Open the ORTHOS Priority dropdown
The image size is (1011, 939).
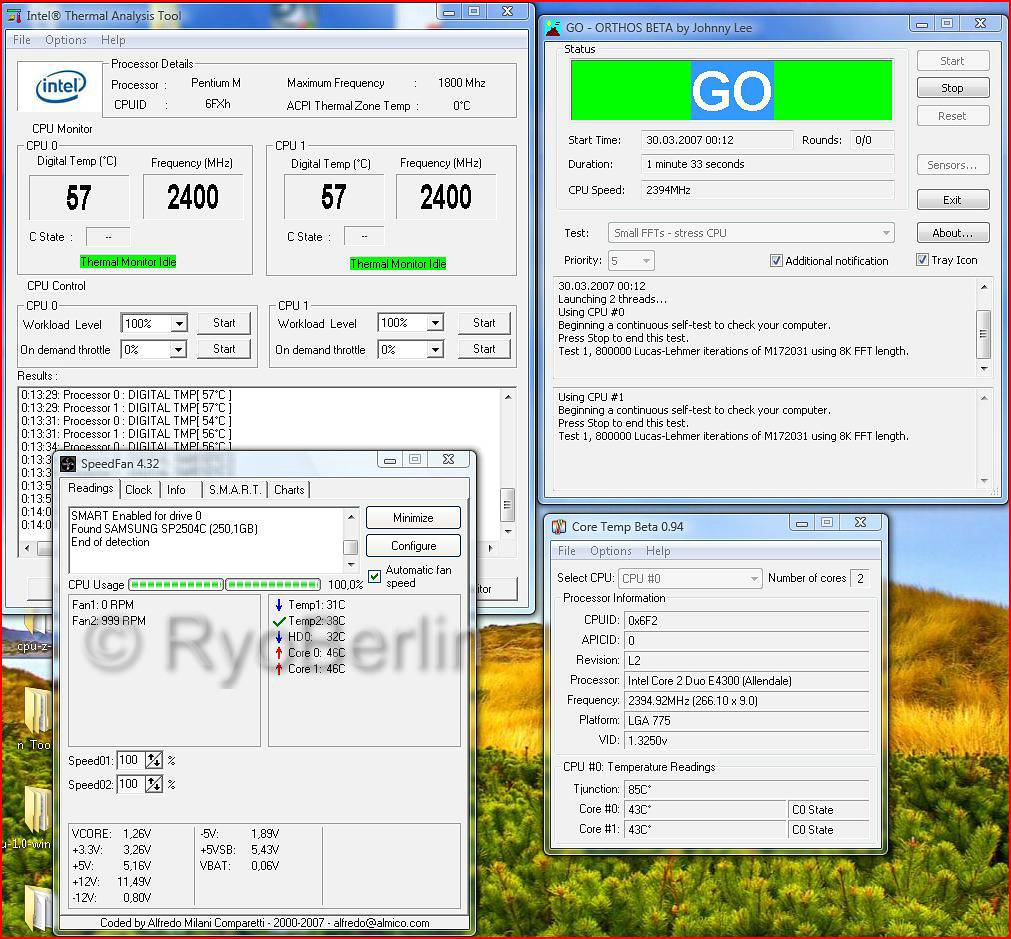(631, 261)
